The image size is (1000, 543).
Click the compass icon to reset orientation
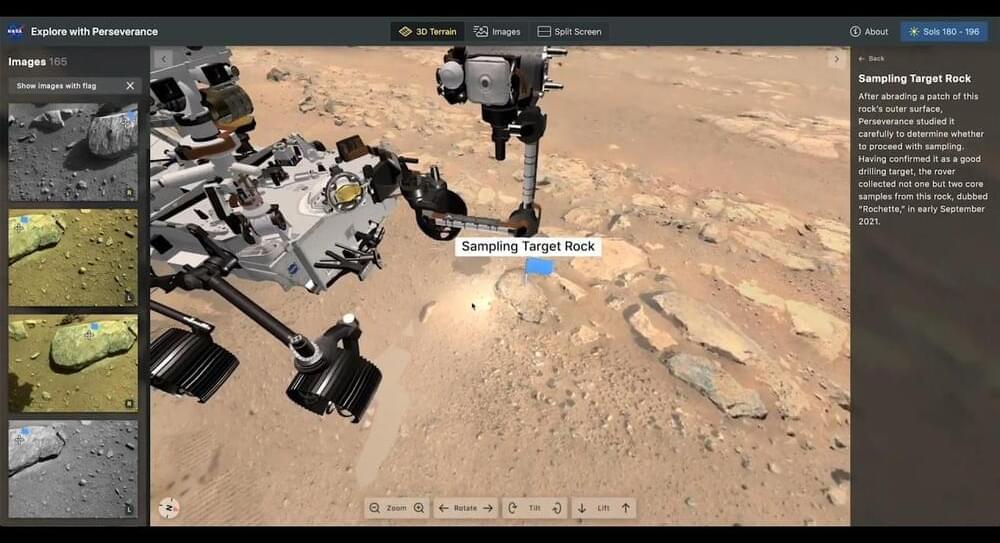point(169,508)
